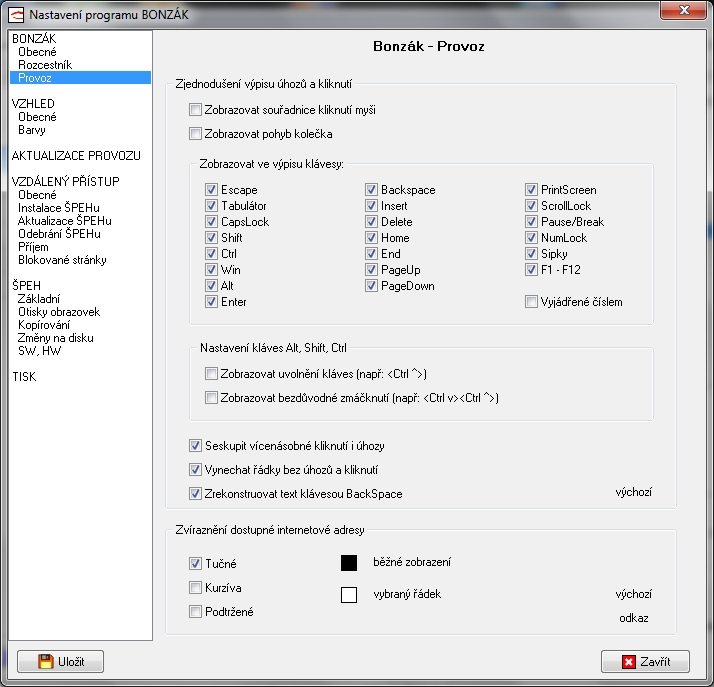The height and width of the screenshot is (687, 714).
Task: Toggle the PageDown key checkbox
Action: point(372,285)
